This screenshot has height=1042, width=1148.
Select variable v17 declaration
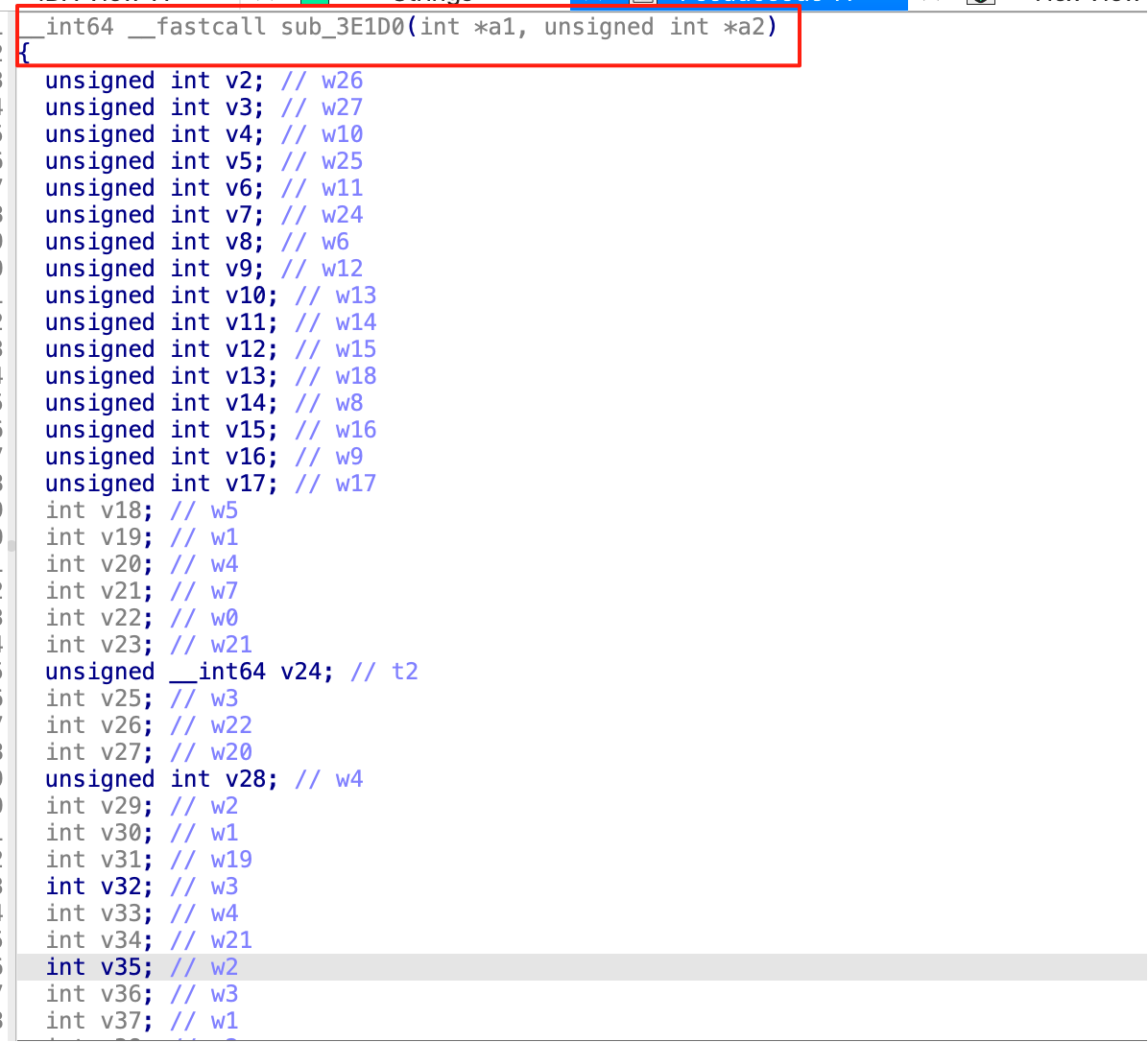click(161, 485)
